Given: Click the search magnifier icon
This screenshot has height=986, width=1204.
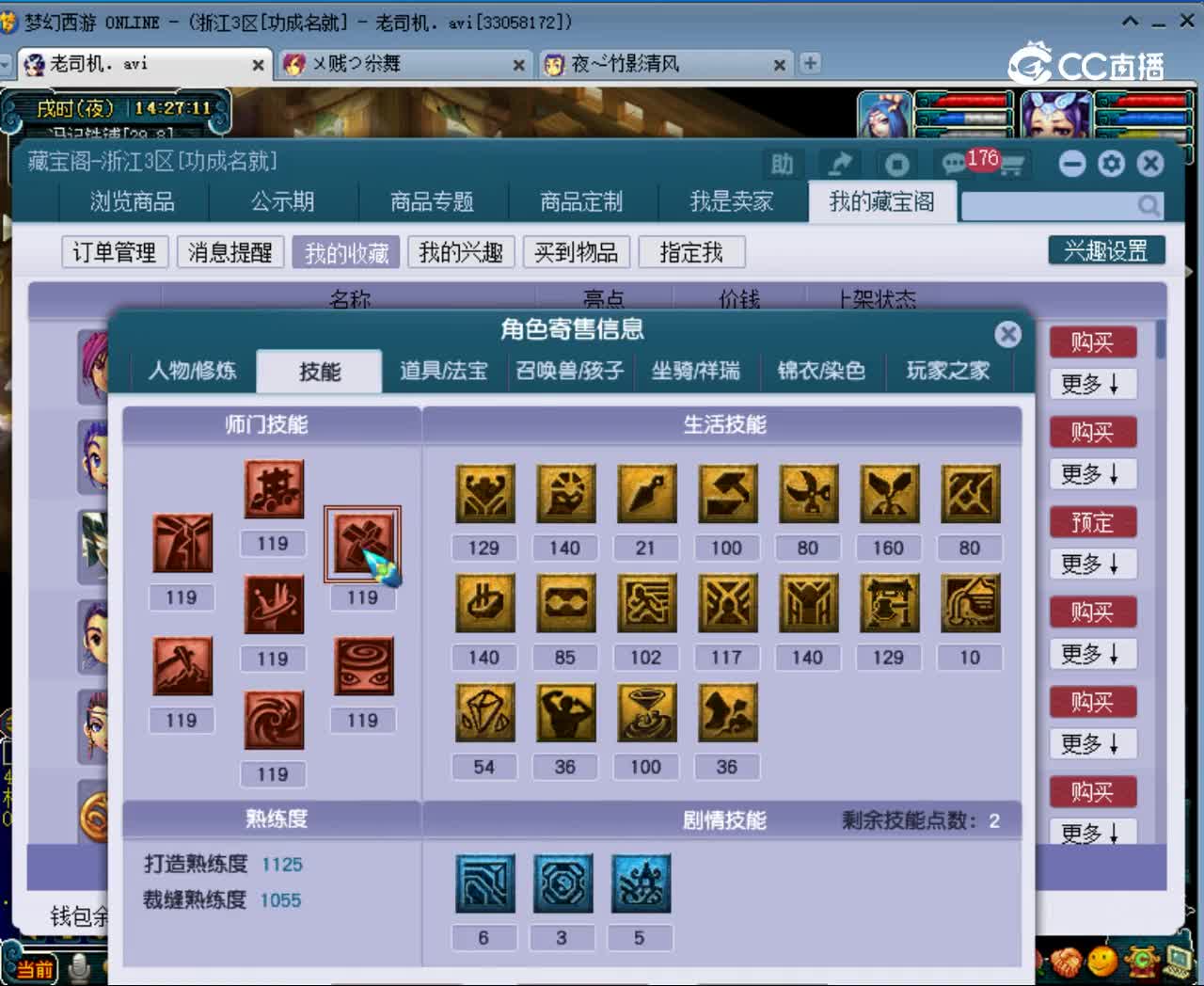Looking at the screenshot, I should [1149, 205].
